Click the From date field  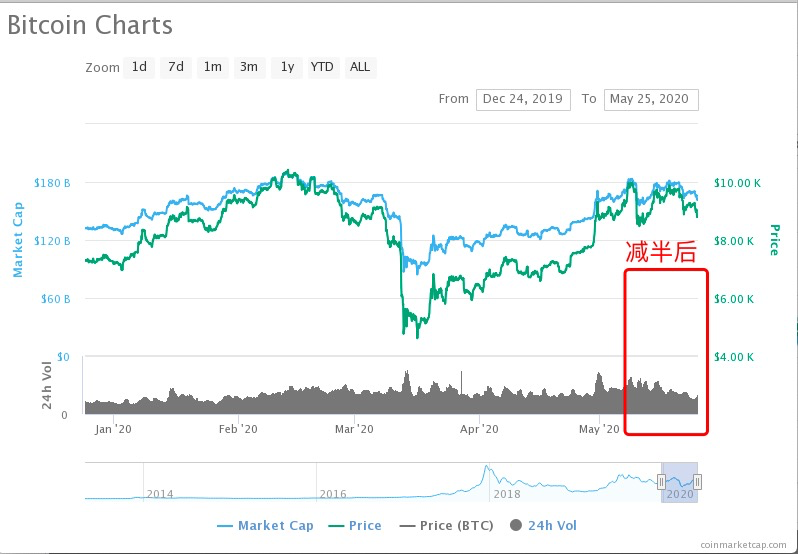[x=523, y=99]
